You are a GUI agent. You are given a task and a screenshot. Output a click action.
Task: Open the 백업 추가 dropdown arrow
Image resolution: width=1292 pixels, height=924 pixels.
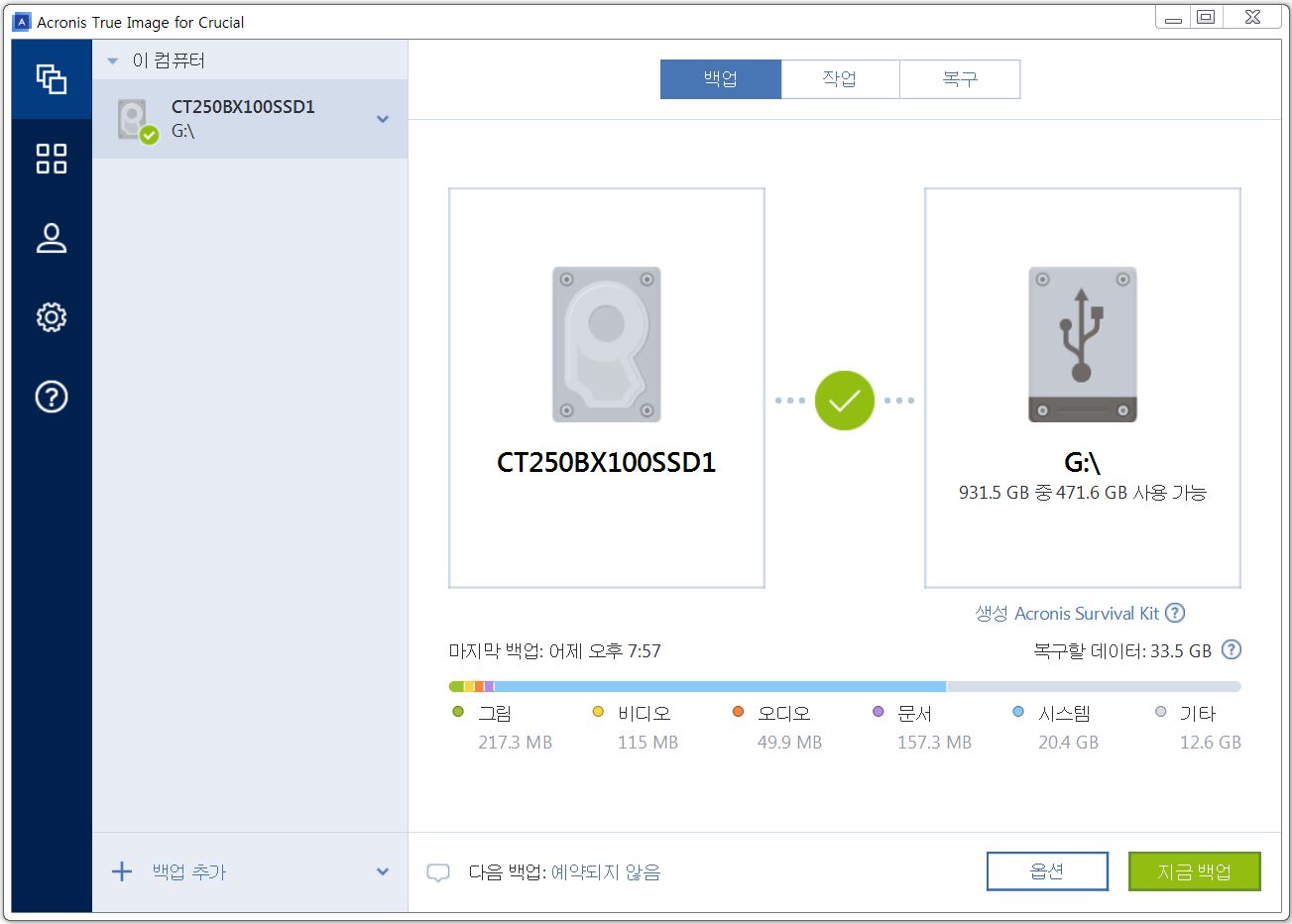click(x=383, y=871)
